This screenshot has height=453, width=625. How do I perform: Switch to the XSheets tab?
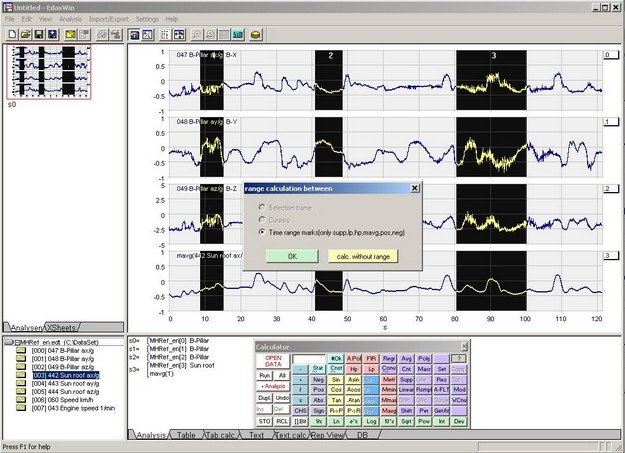(x=63, y=327)
